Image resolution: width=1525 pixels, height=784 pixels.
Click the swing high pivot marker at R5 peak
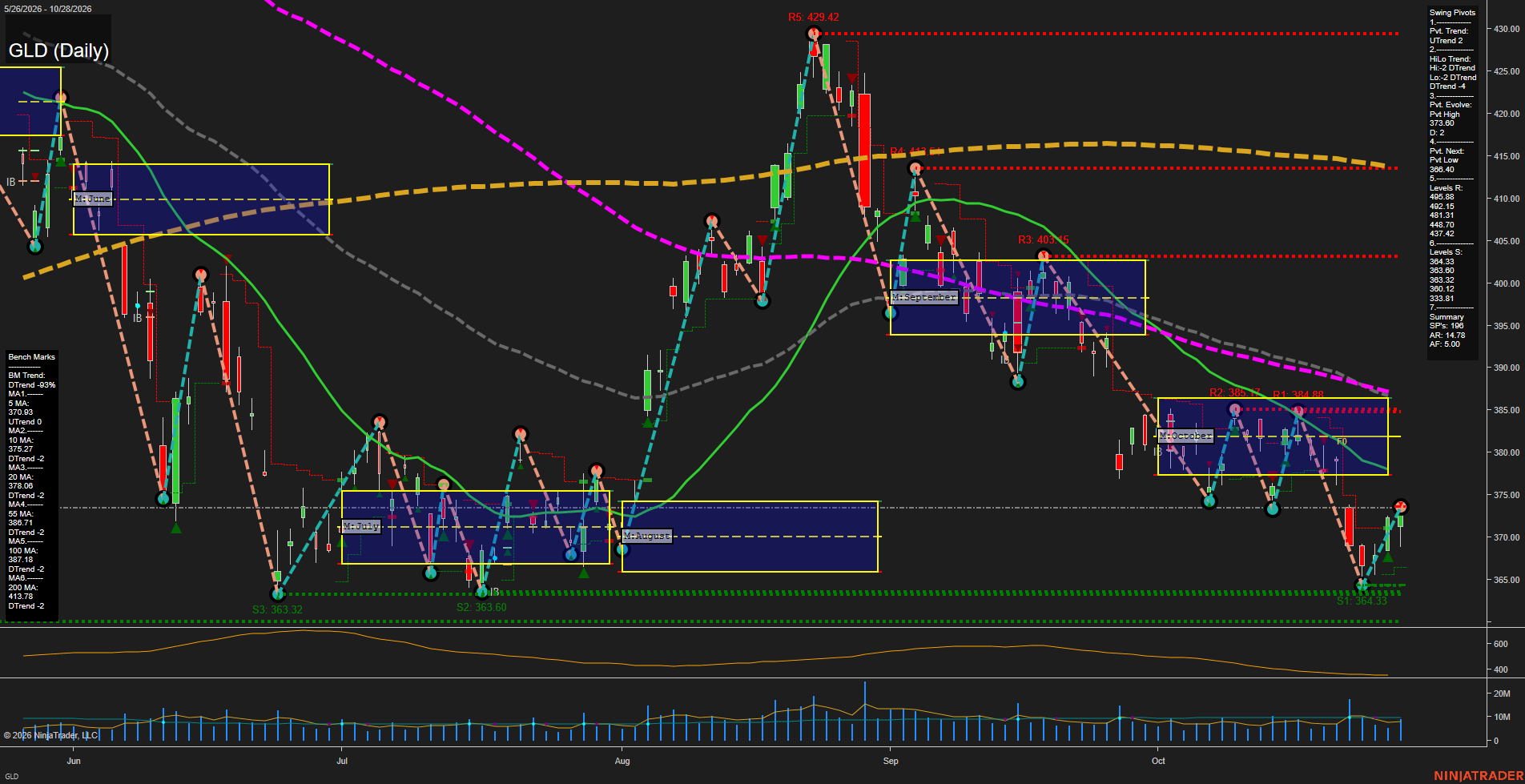[814, 34]
